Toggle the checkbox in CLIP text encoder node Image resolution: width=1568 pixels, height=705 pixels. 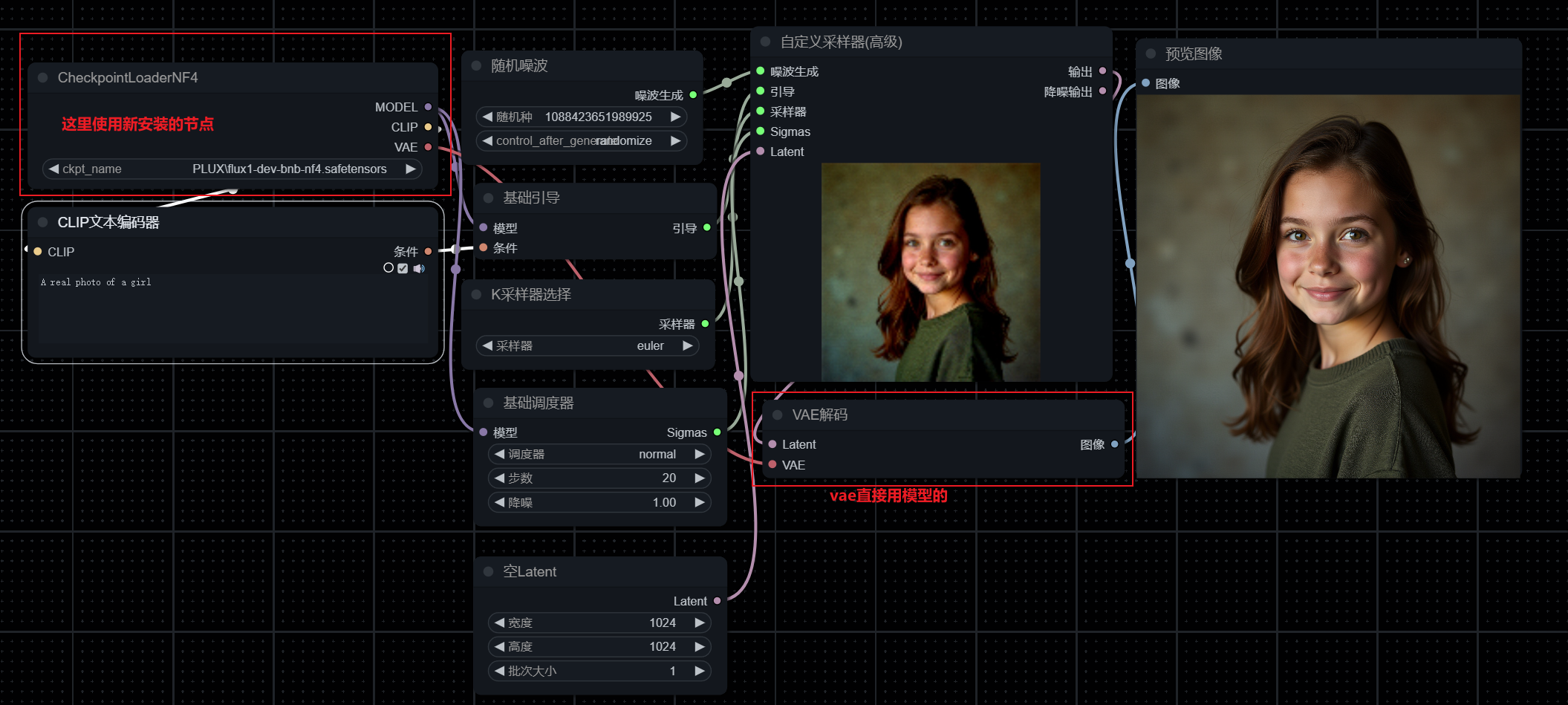tap(403, 268)
